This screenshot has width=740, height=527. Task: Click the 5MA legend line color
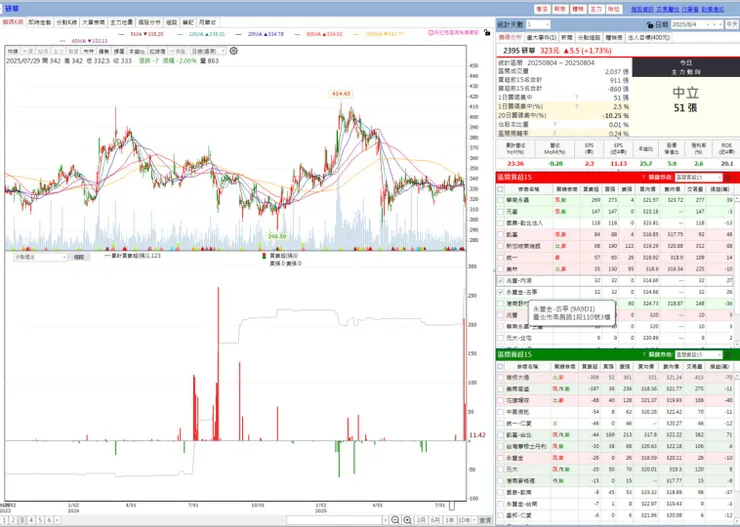click(122, 34)
